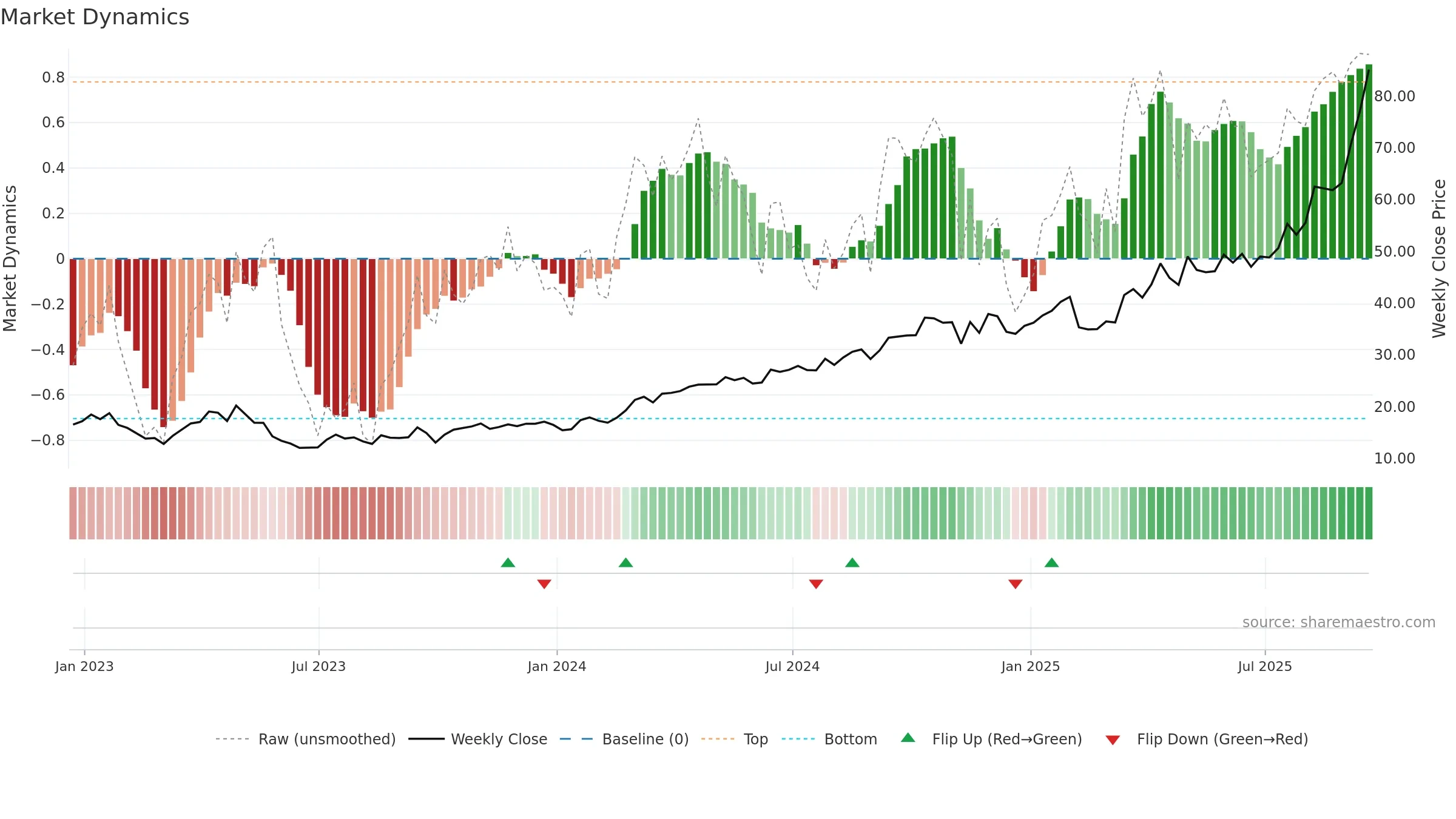Click the green Flip Up triangle icon in legend
This screenshot has height=819, width=1456.
point(908,738)
